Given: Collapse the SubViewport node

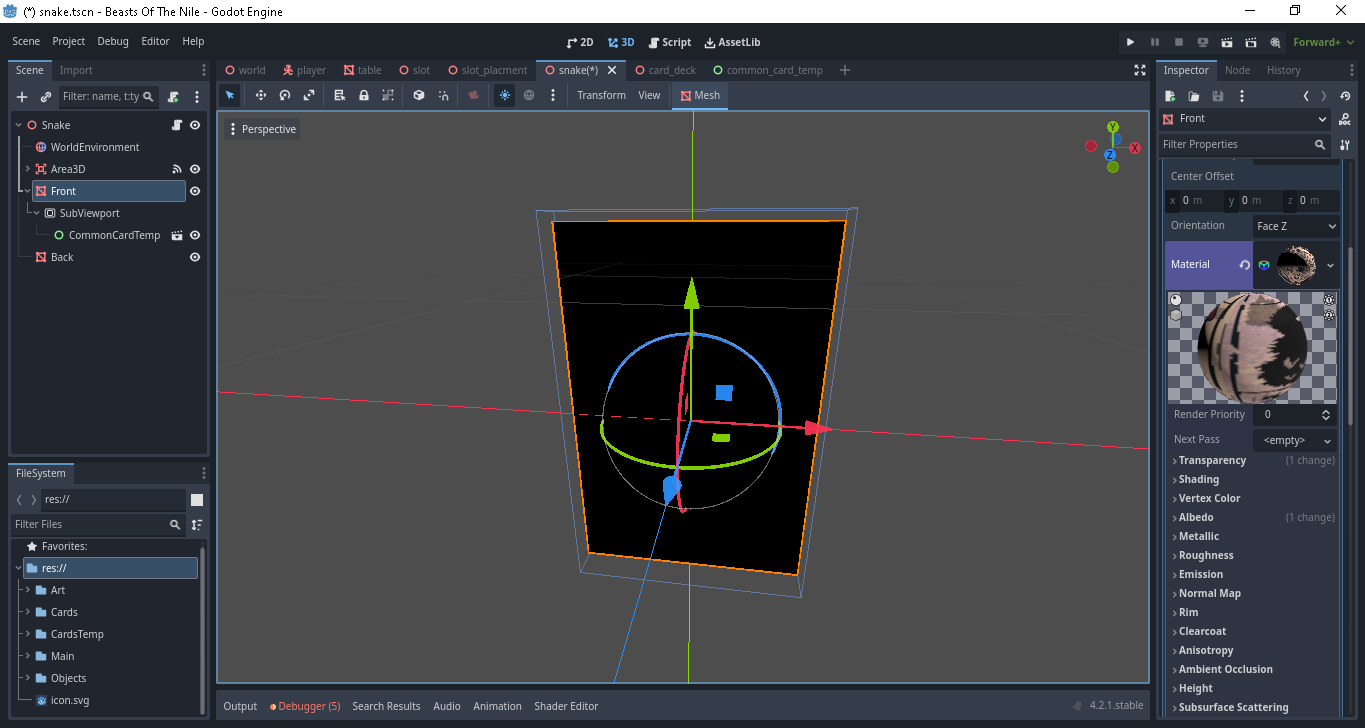Looking at the screenshot, I should [x=36, y=213].
